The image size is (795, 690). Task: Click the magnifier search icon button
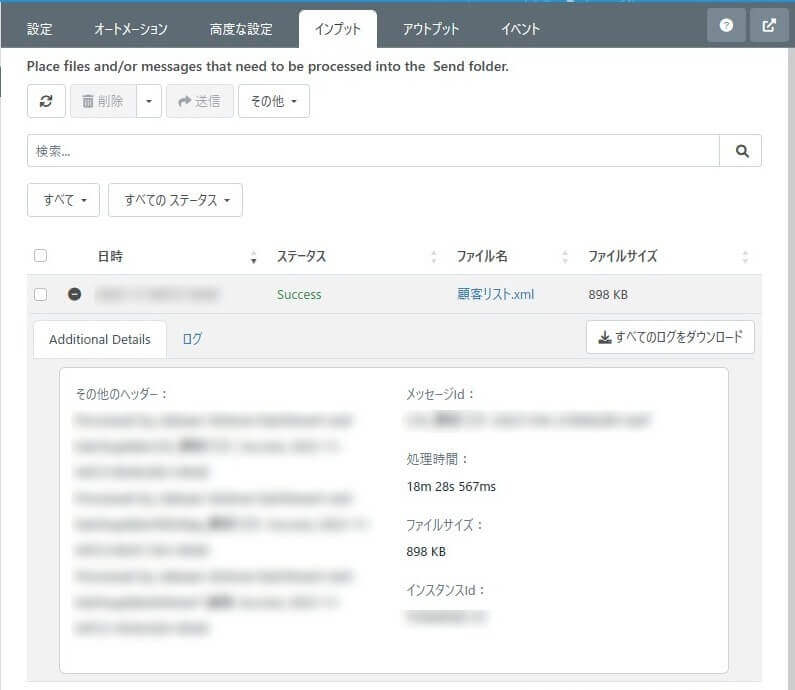click(x=741, y=151)
